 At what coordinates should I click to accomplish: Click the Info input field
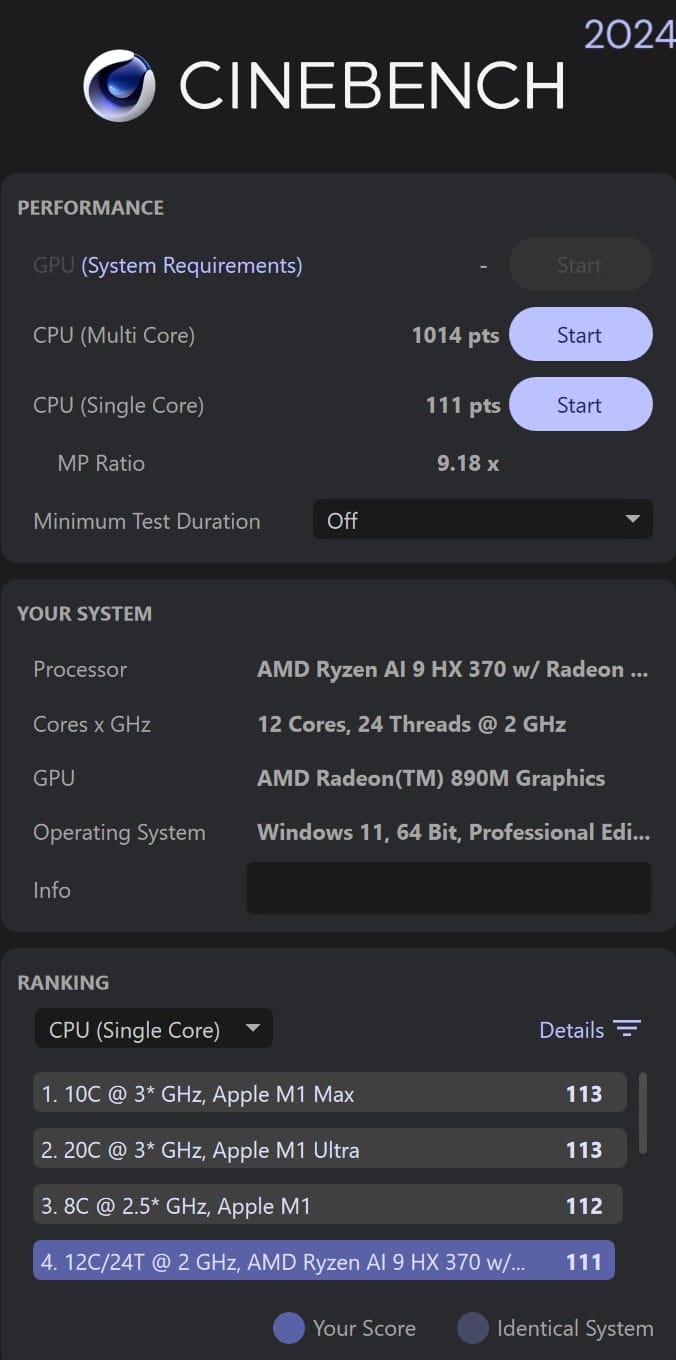448,888
